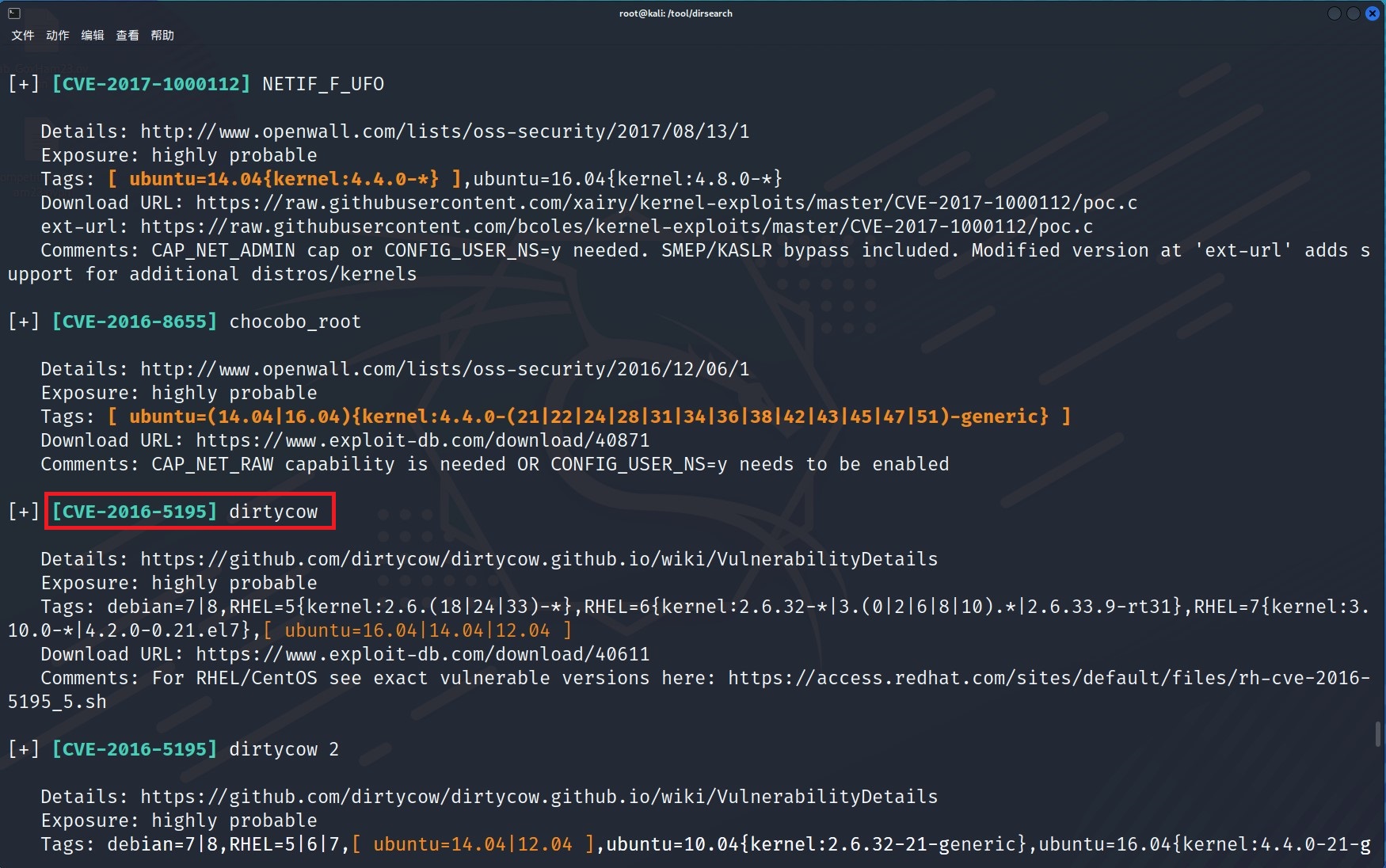
Task: Click the window title root@kali: /tool/dirsearch
Action: (676, 13)
